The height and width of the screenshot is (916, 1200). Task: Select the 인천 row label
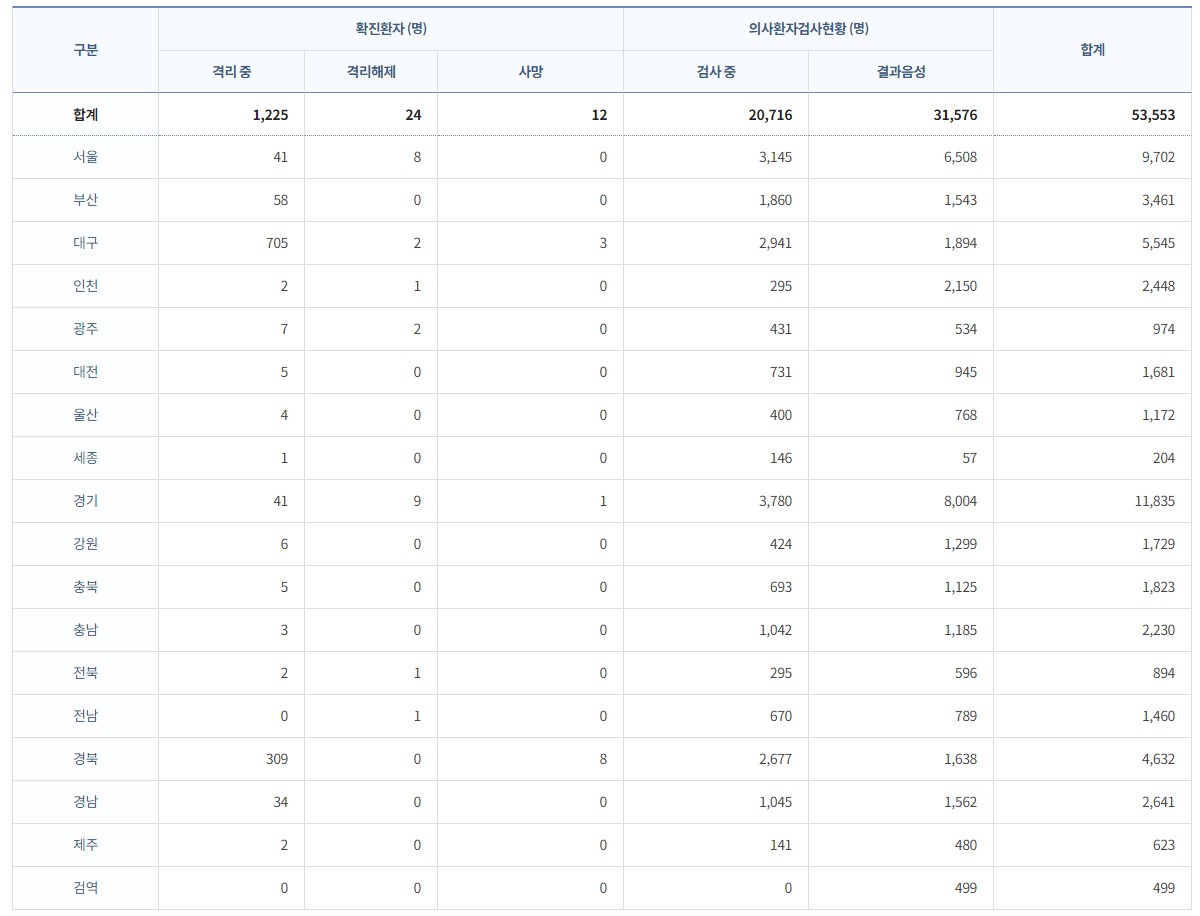(86, 286)
